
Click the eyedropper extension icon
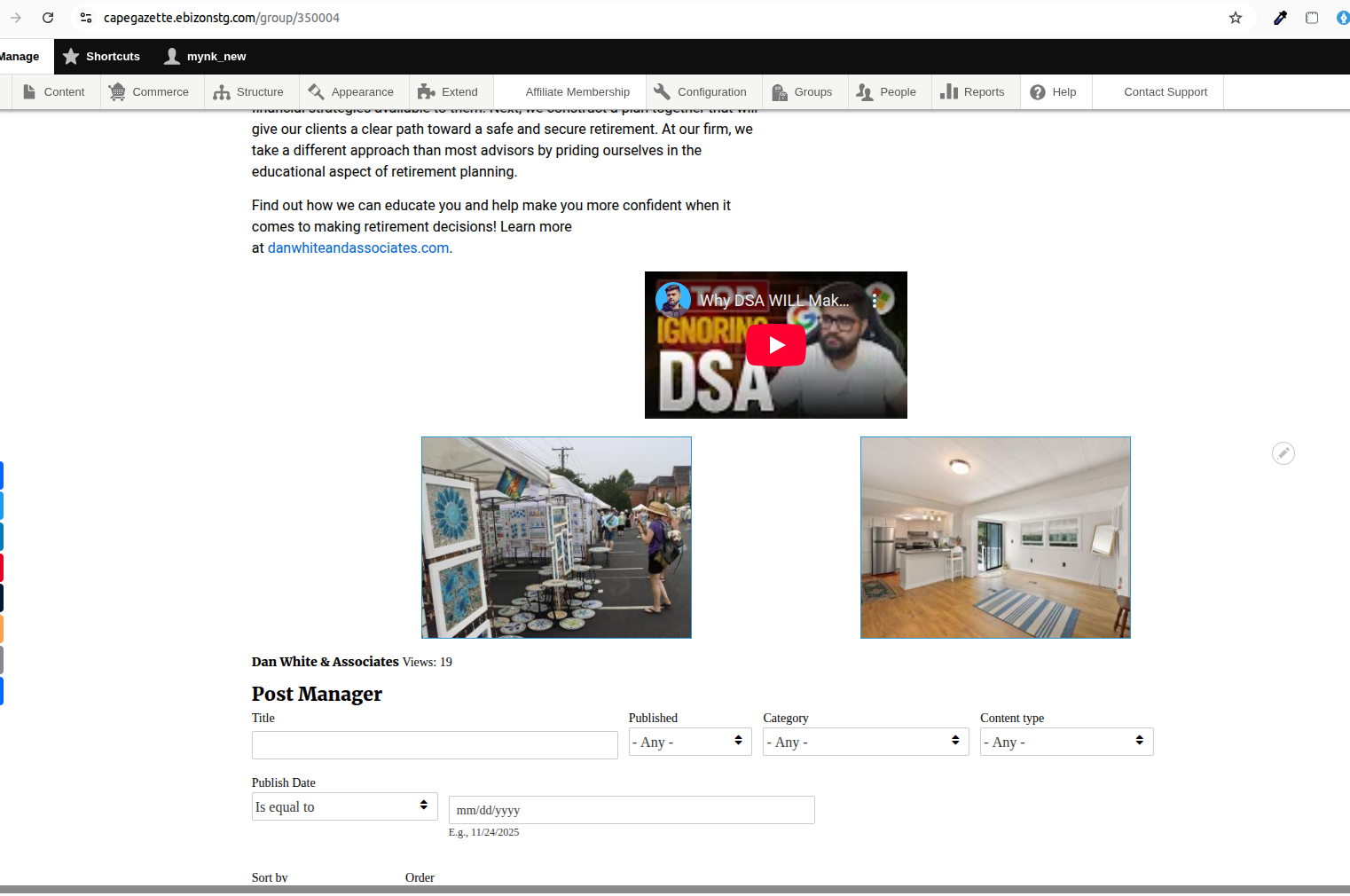(x=1280, y=18)
